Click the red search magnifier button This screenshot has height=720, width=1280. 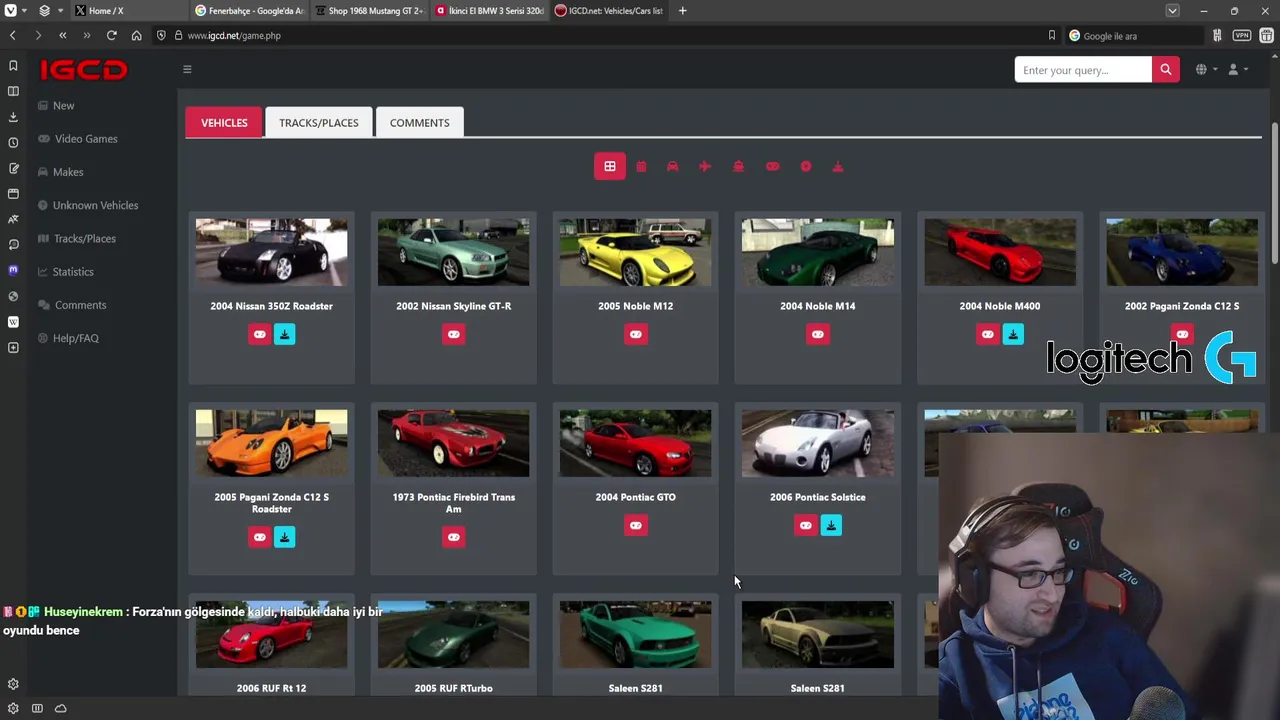click(1165, 70)
